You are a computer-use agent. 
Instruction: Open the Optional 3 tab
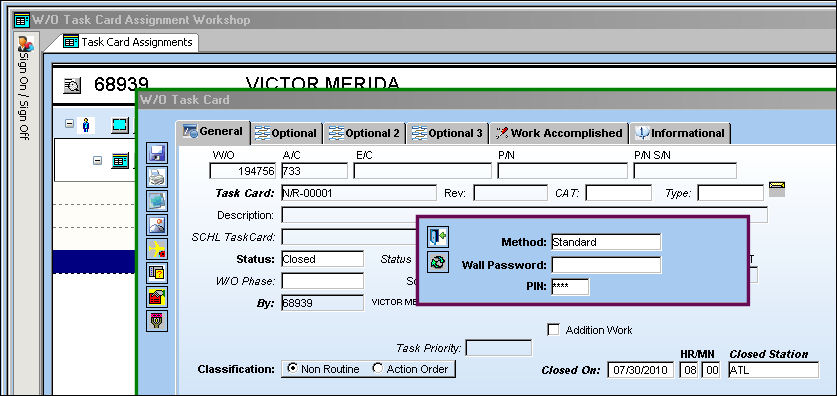pyautogui.click(x=447, y=133)
